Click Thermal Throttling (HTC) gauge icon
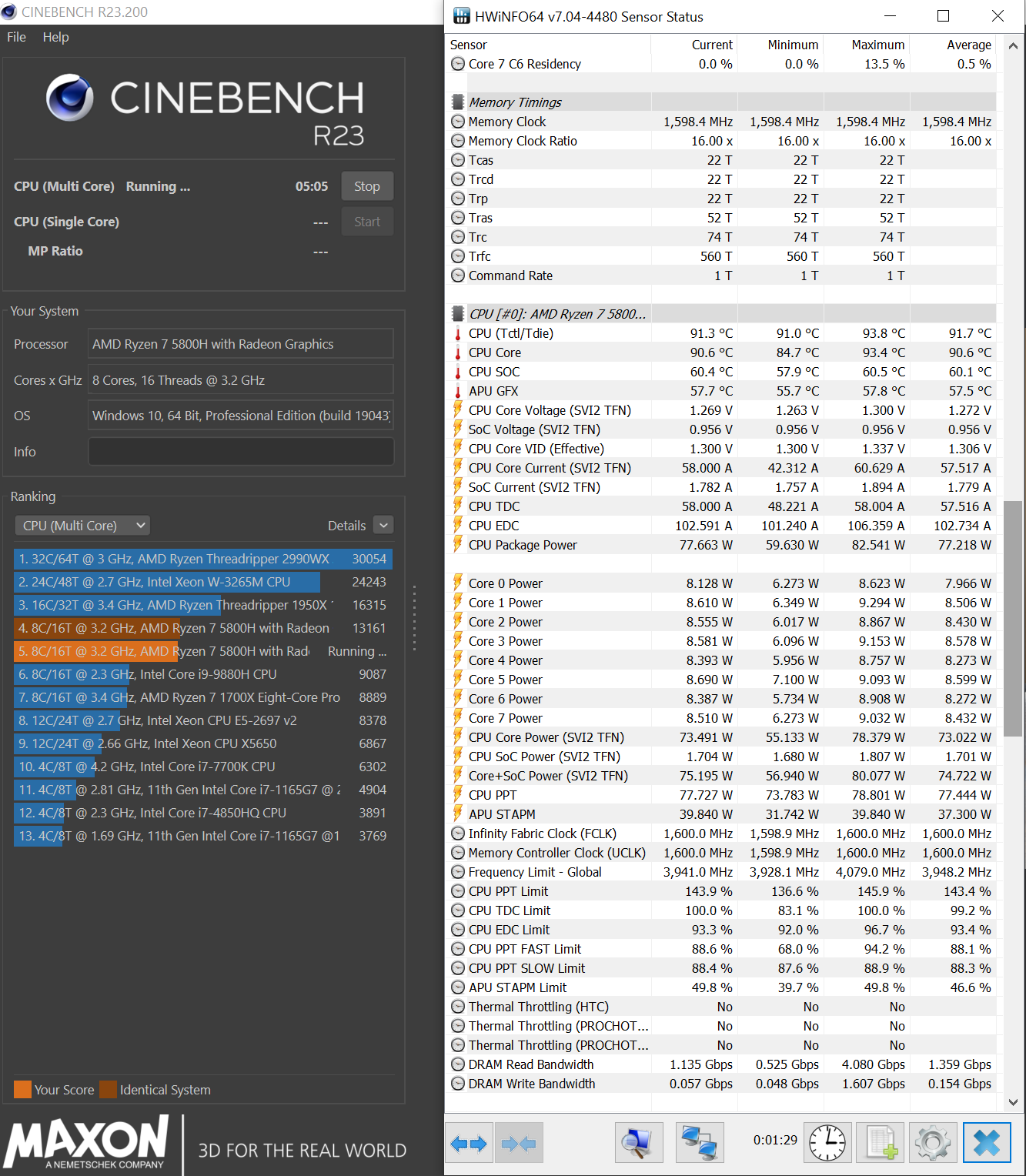Screen dimensions: 1026x1176 458,1007
